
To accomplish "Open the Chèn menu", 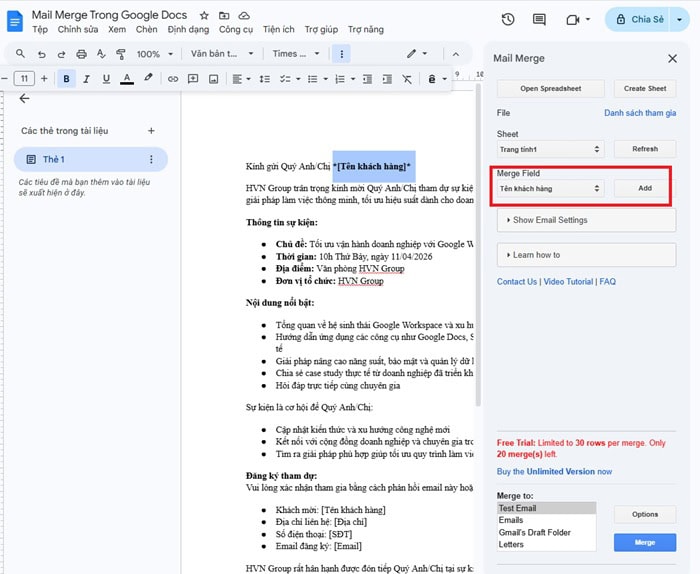I will [x=146, y=29].
